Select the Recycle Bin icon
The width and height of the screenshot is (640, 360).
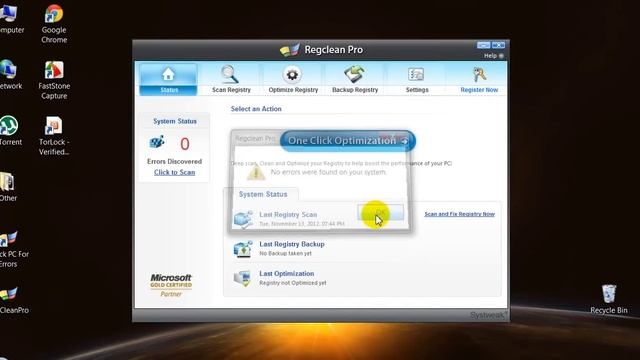[x=609, y=299]
